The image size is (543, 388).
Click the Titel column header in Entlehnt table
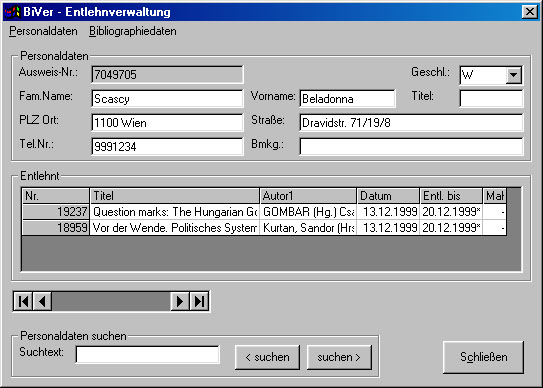click(175, 196)
